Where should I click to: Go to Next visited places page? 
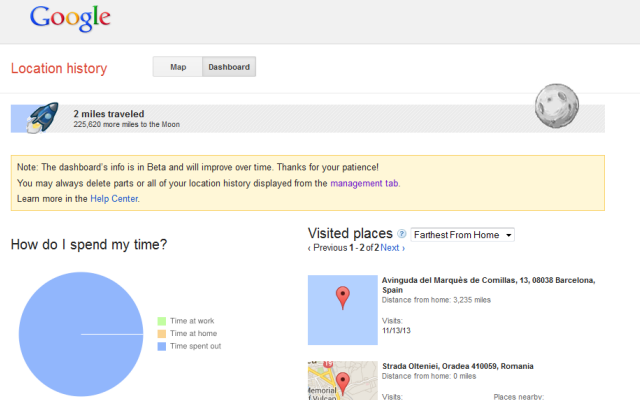coord(393,248)
